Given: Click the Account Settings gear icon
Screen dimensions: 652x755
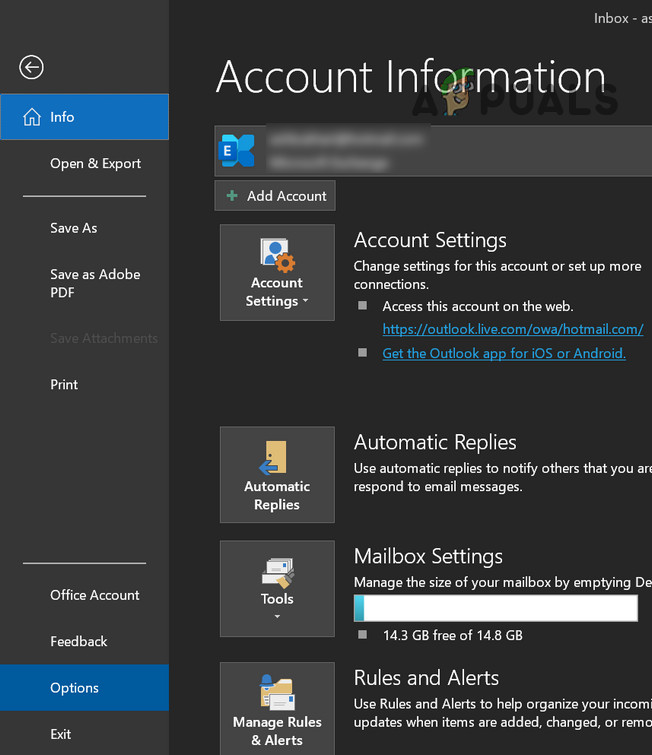Looking at the screenshot, I should pos(277,255).
